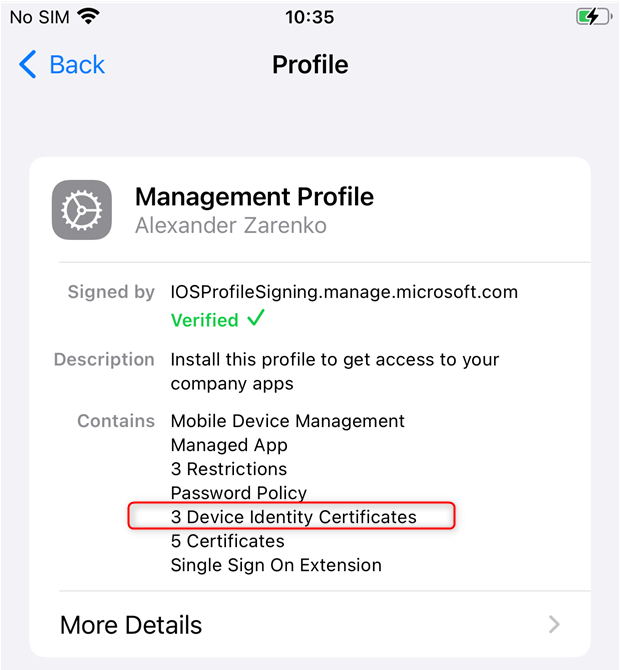Viewport: 620px width, 670px height.
Task: Tap Single Sign On Extension entry
Action: click(x=276, y=565)
